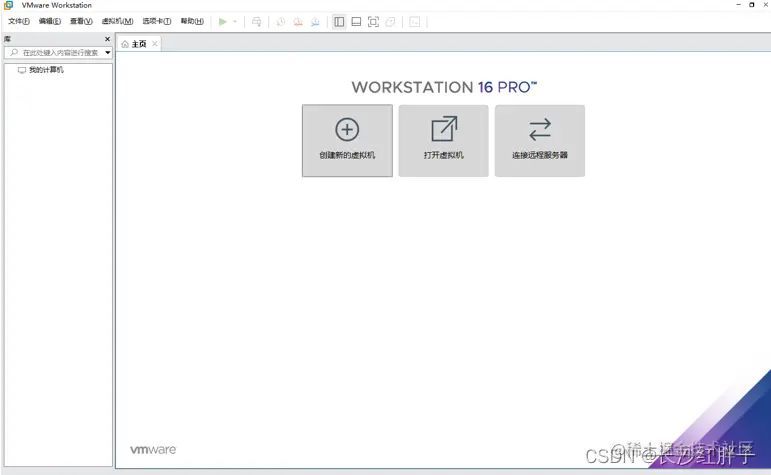This screenshot has height=475, width=771.
Task: Open the 查看(V) menu
Action: tap(81, 21)
